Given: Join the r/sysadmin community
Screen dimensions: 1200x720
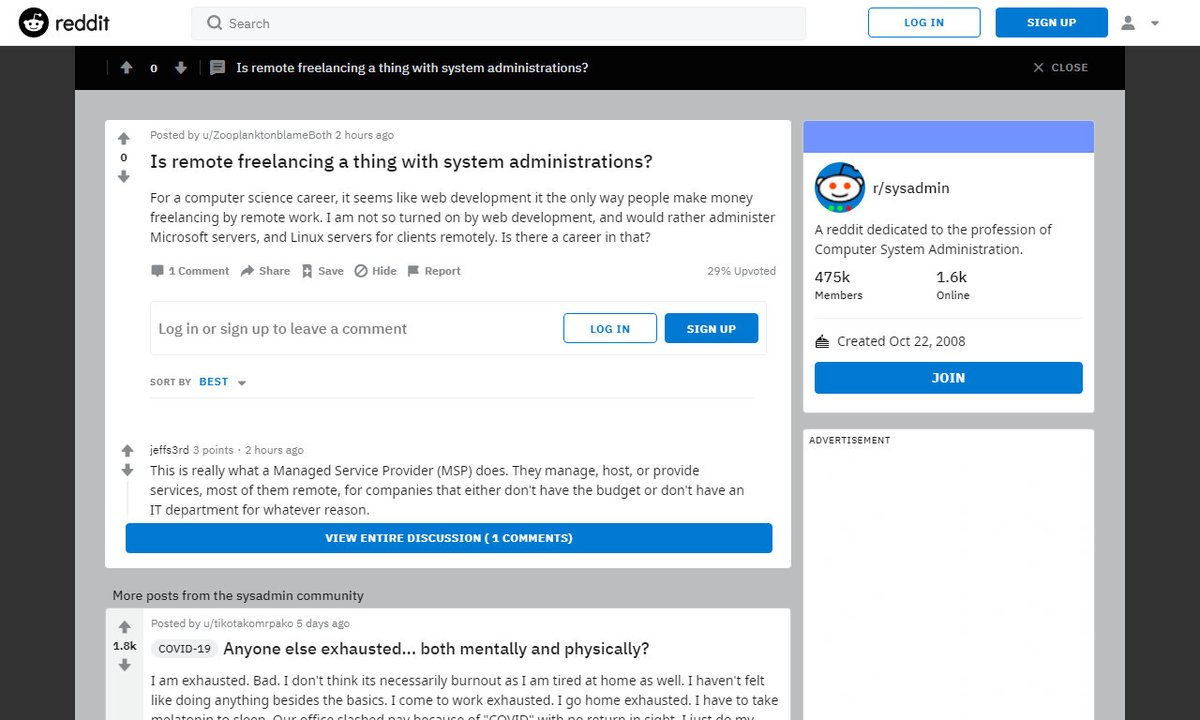Looking at the screenshot, I should [948, 378].
